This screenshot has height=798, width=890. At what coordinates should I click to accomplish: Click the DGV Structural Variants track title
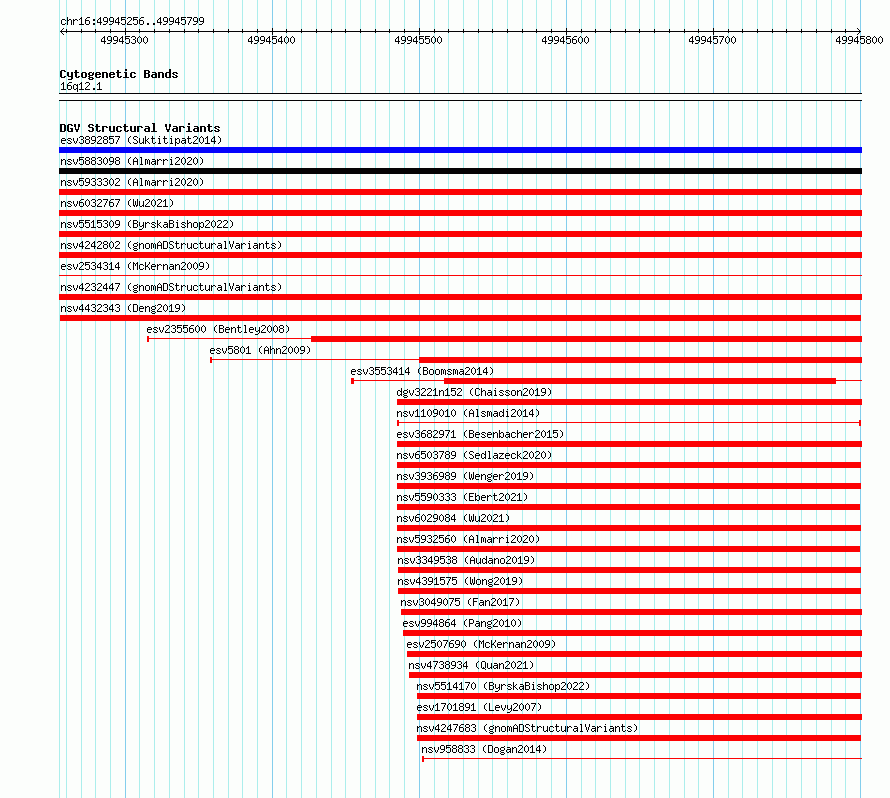(x=140, y=128)
